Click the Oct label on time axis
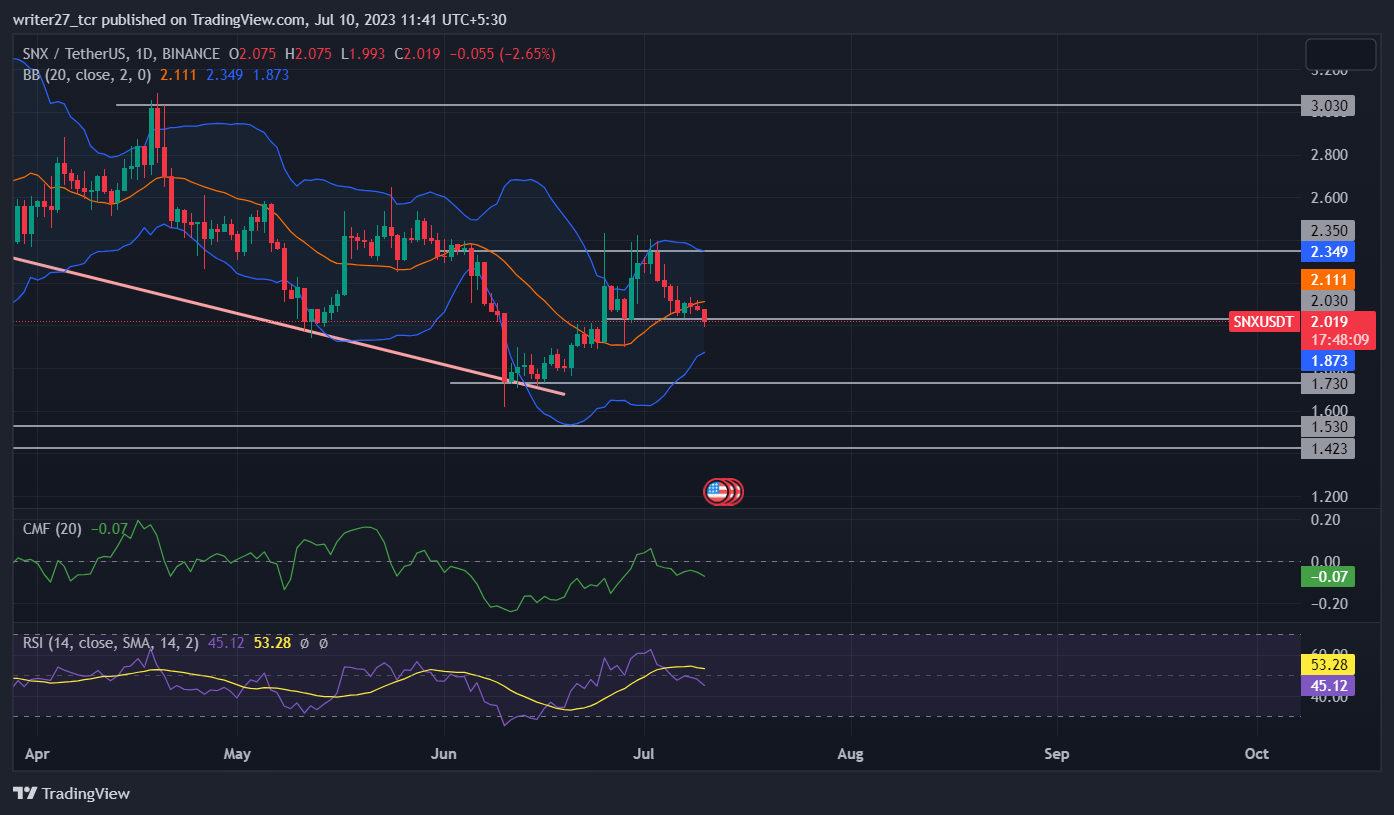 point(1257,753)
